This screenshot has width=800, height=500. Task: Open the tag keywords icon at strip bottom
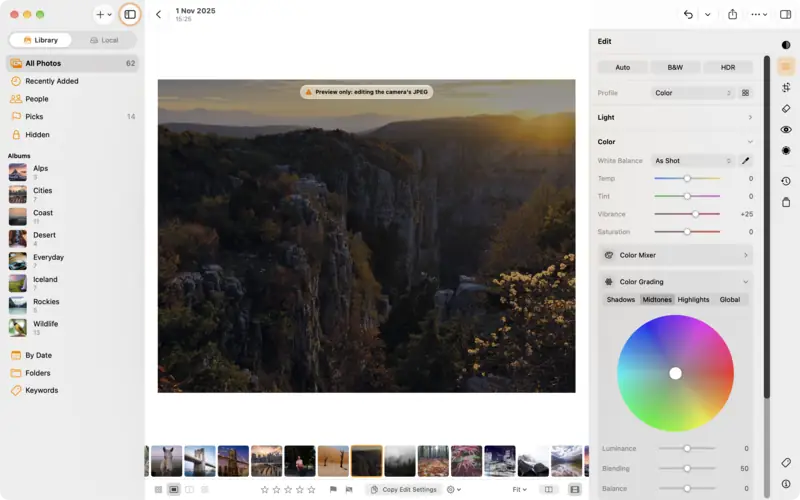point(786,463)
